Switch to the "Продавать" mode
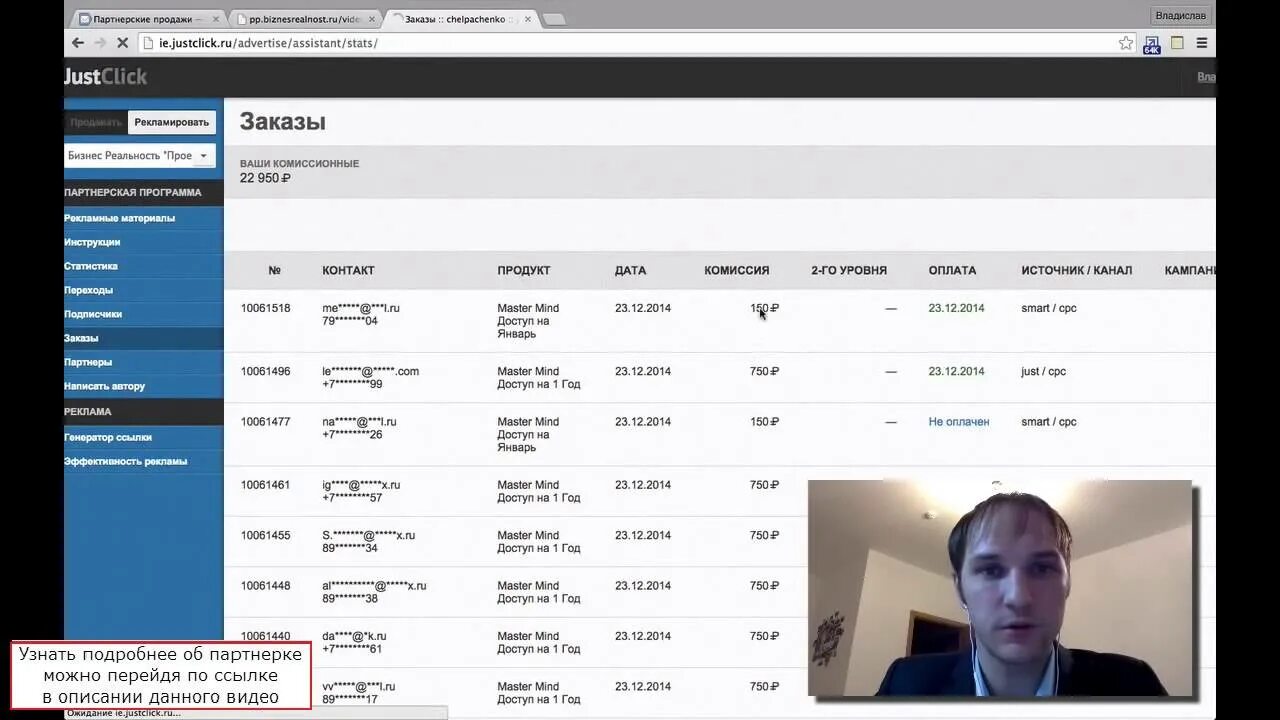1280x720 pixels. tap(96, 122)
